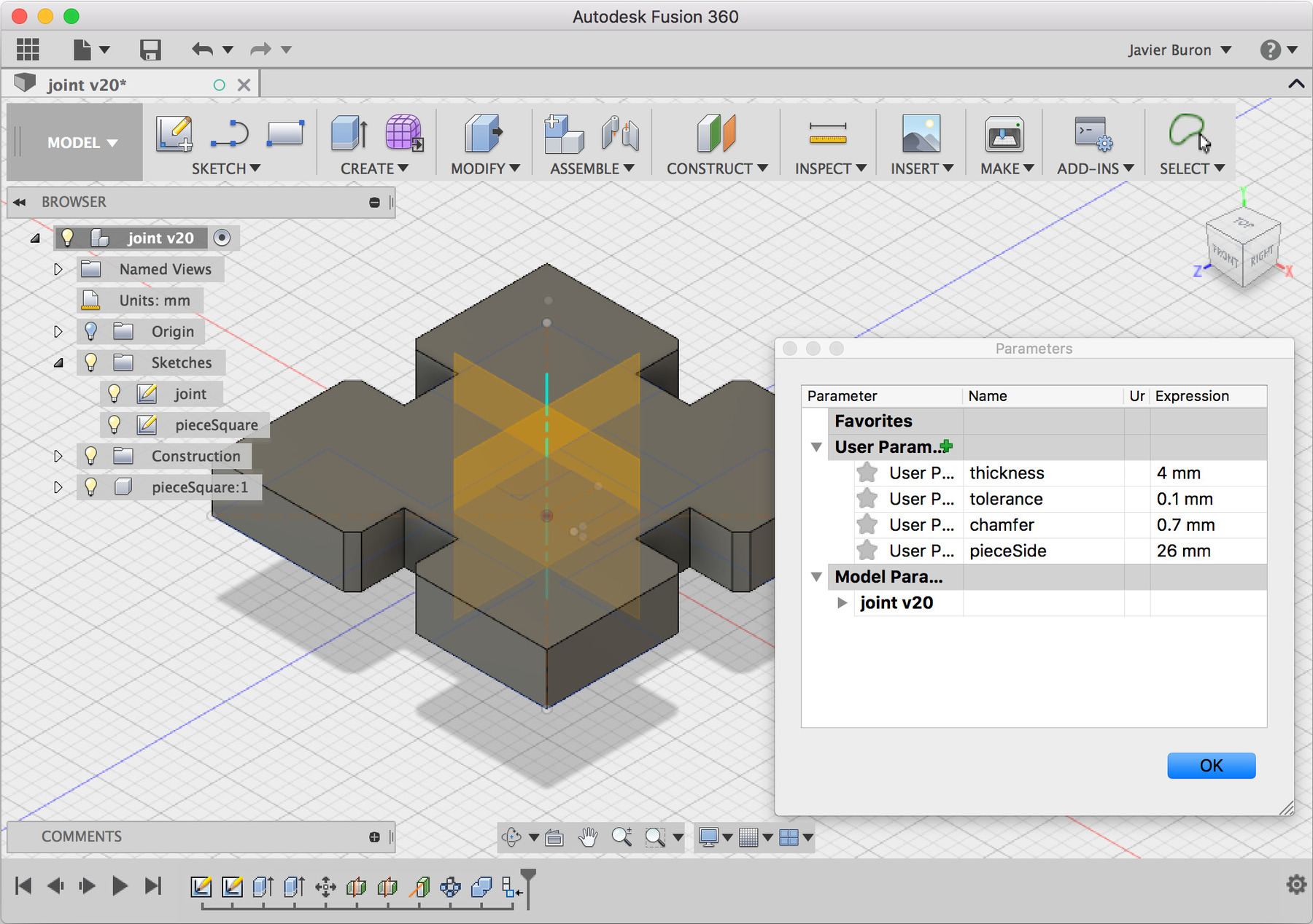The image size is (1313, 924).
Task: Select the New Component assemble icon
Action: [564, 133]
